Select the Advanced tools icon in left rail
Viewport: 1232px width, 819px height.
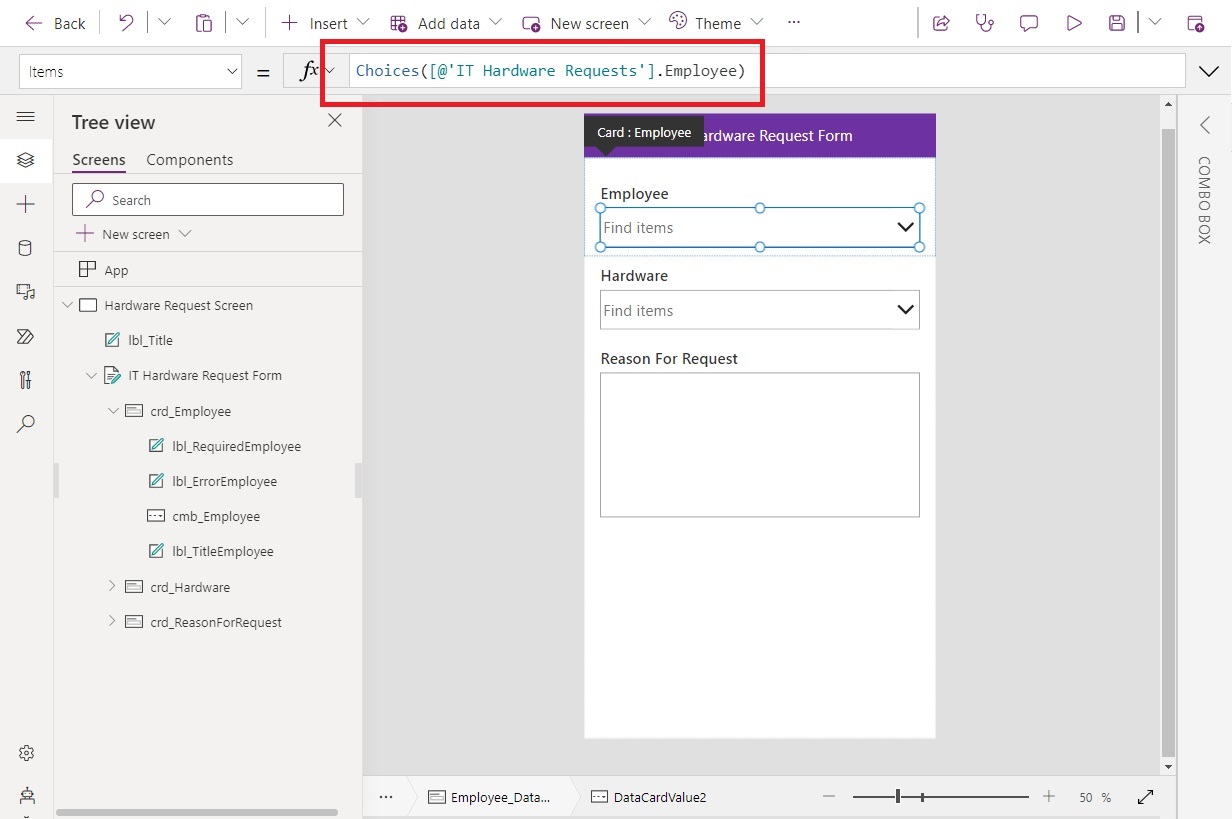point(27,380)
